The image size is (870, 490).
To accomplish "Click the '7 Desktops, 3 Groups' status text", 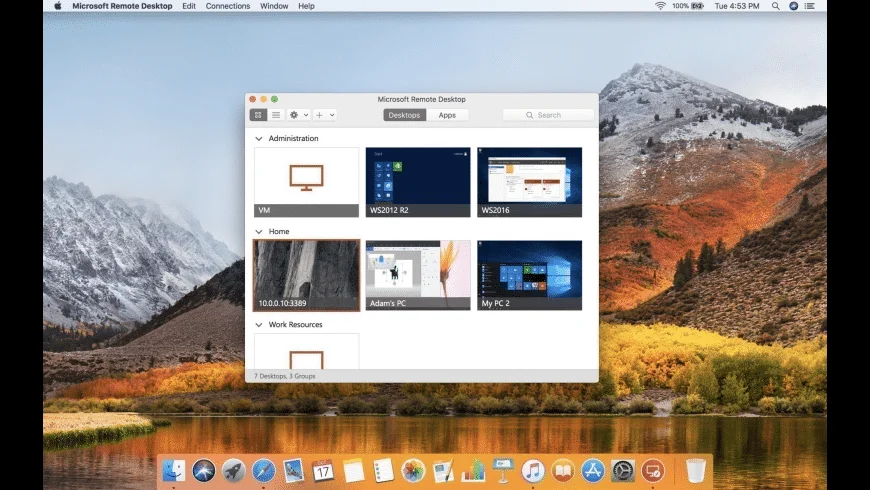I will [x=285, y=376].
